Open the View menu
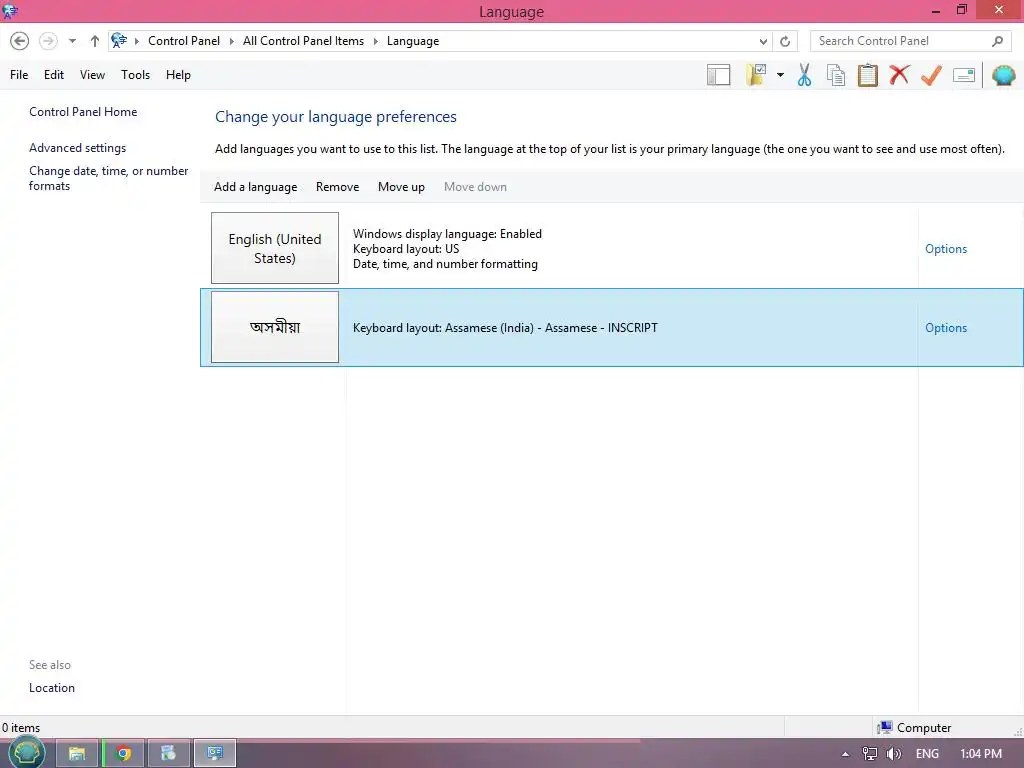The height and width of the screenshot is (768, 1024). point(92,75)
